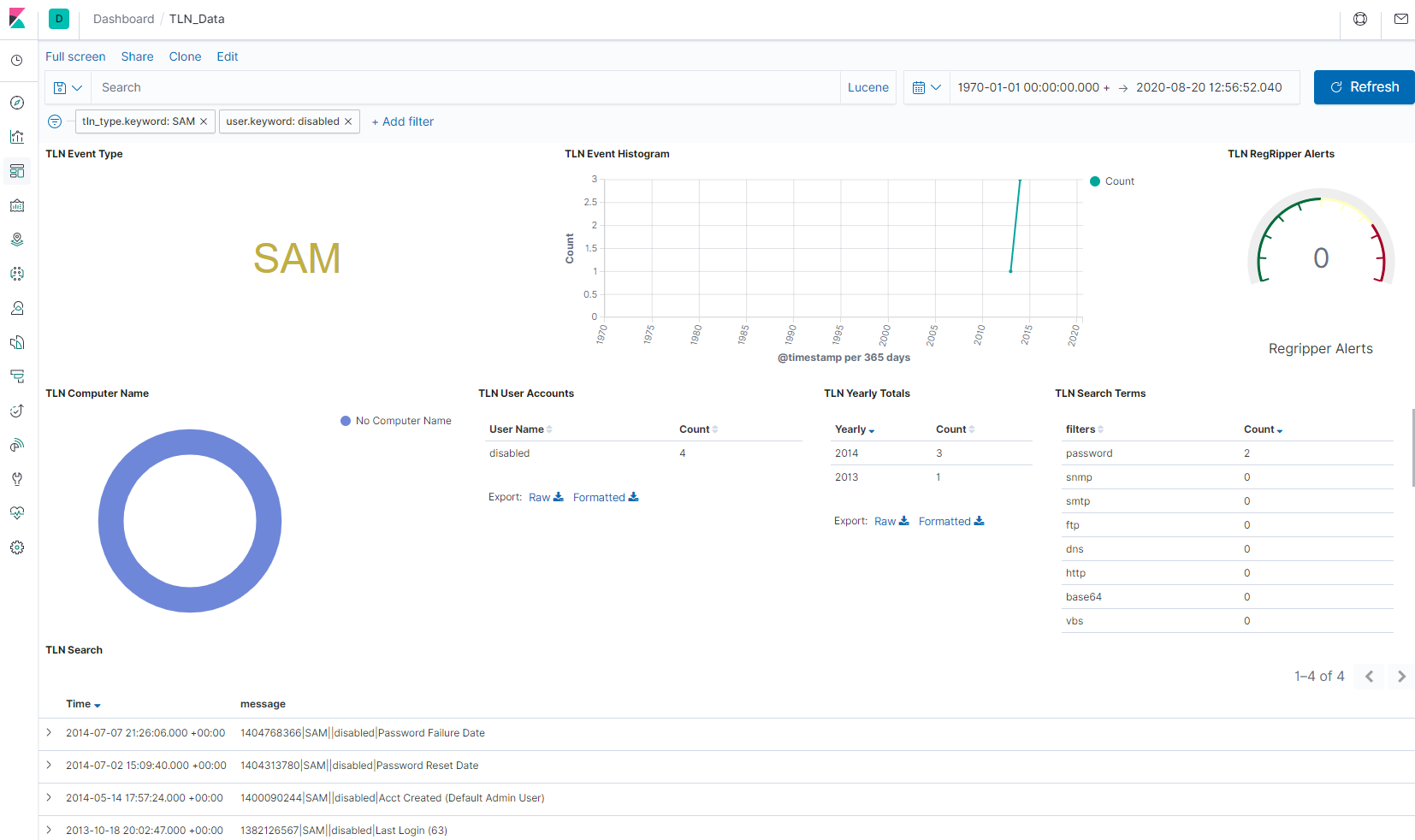Refresh the dashboard data
The image size is (1415, 840).
[1364, 87]
